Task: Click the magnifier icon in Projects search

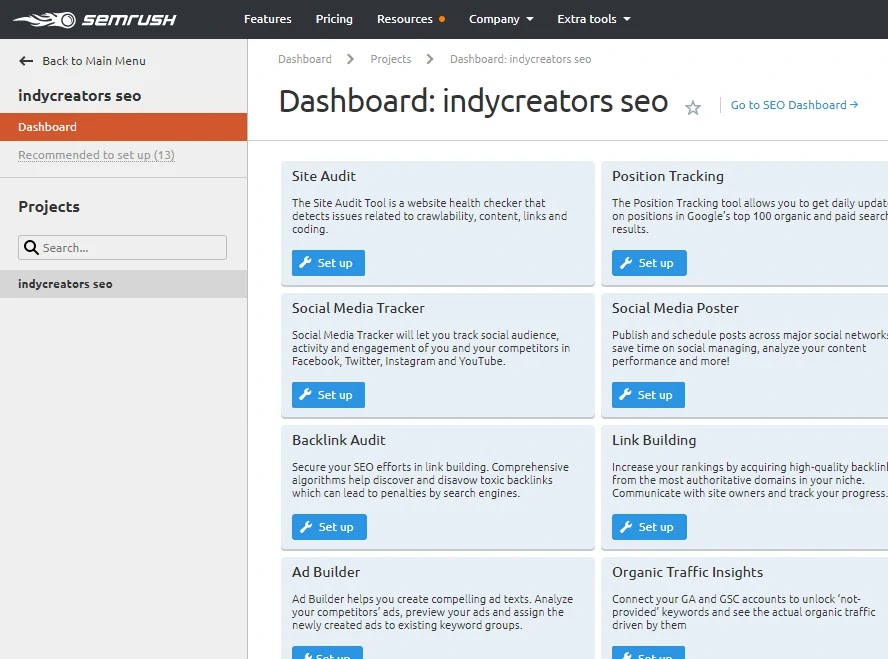Action: coord(31,247)
